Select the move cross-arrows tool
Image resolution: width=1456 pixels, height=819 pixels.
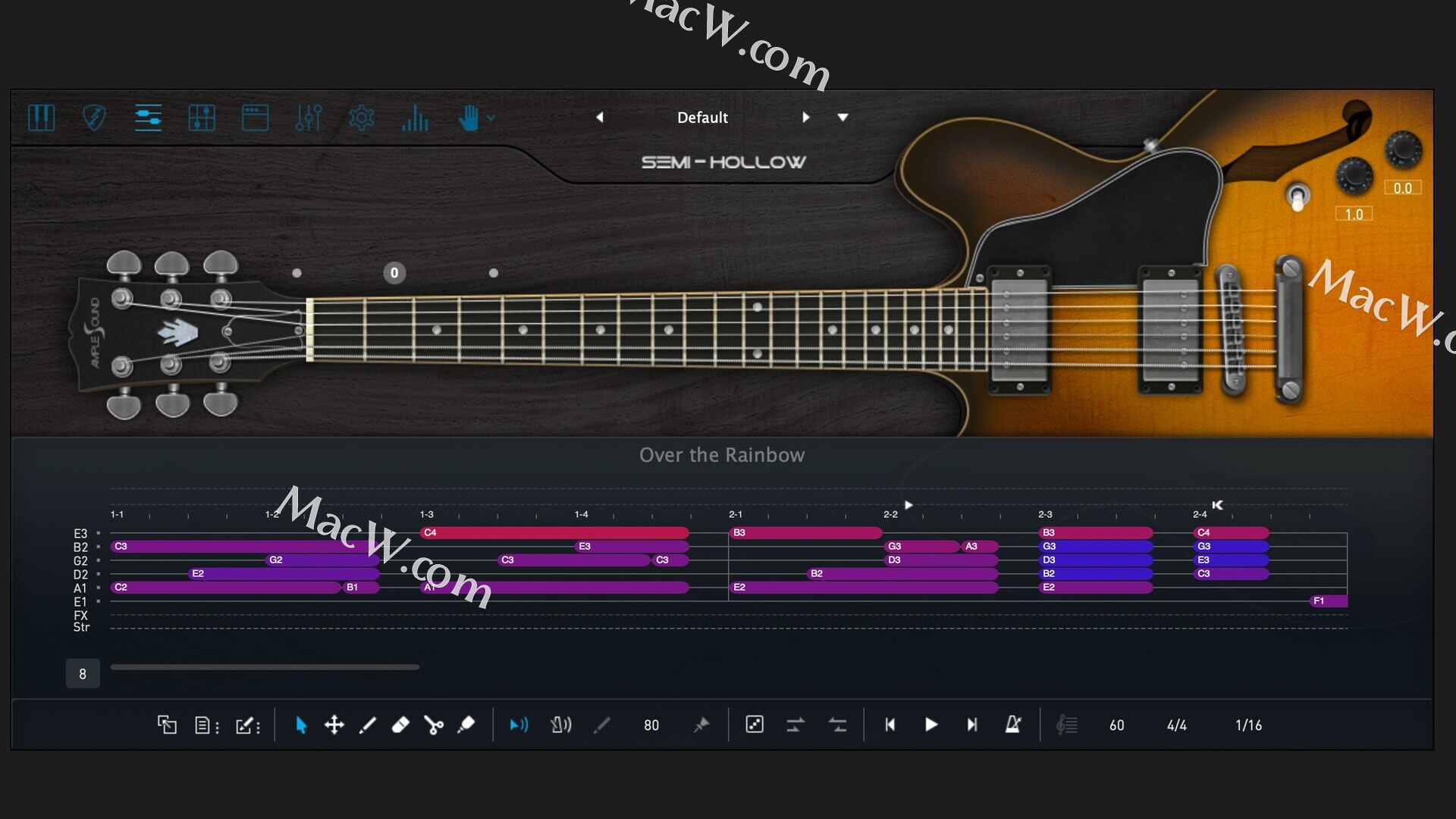tap(334, 726)
